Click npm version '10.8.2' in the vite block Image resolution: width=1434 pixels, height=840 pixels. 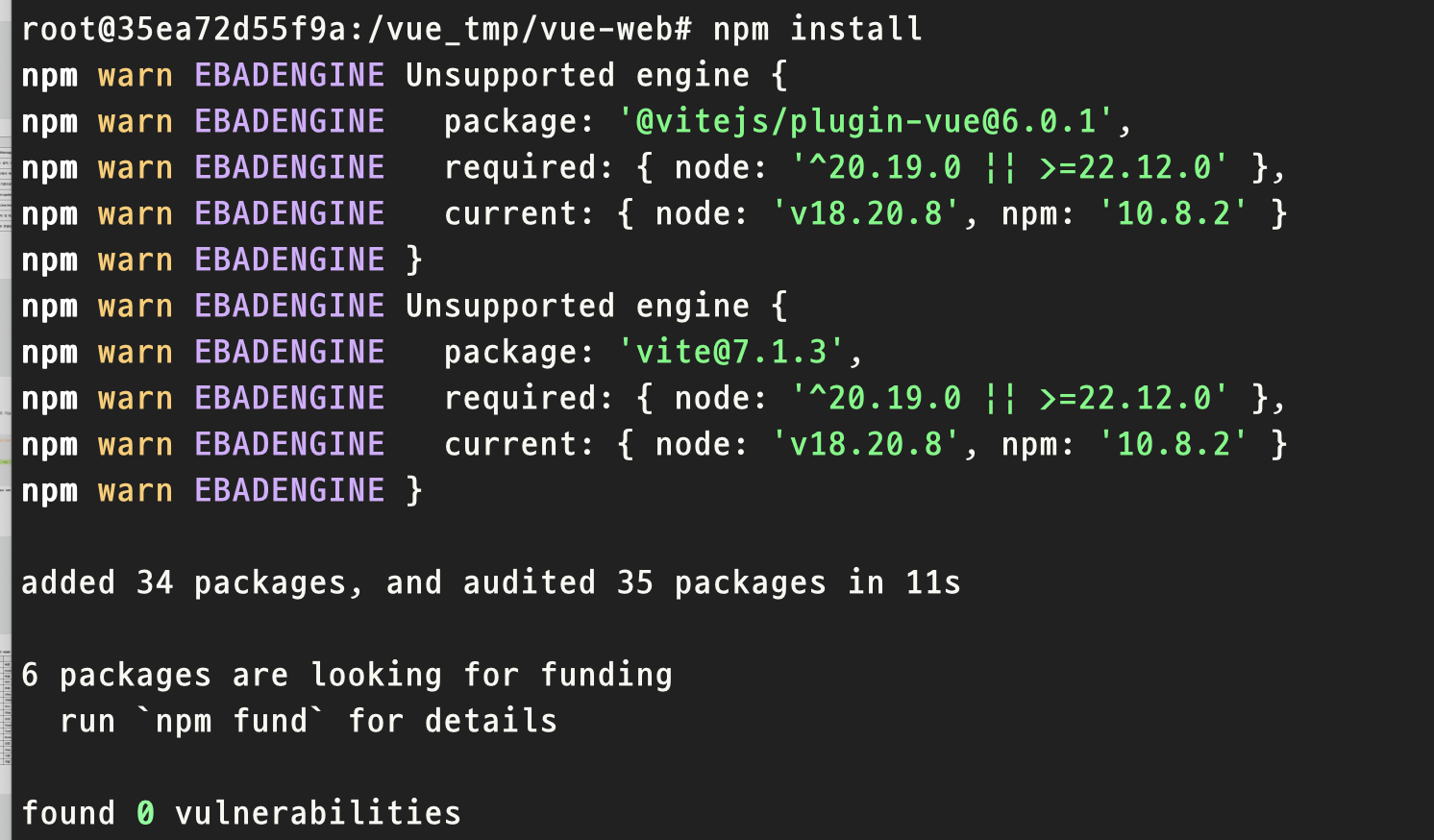(1174, 444)
